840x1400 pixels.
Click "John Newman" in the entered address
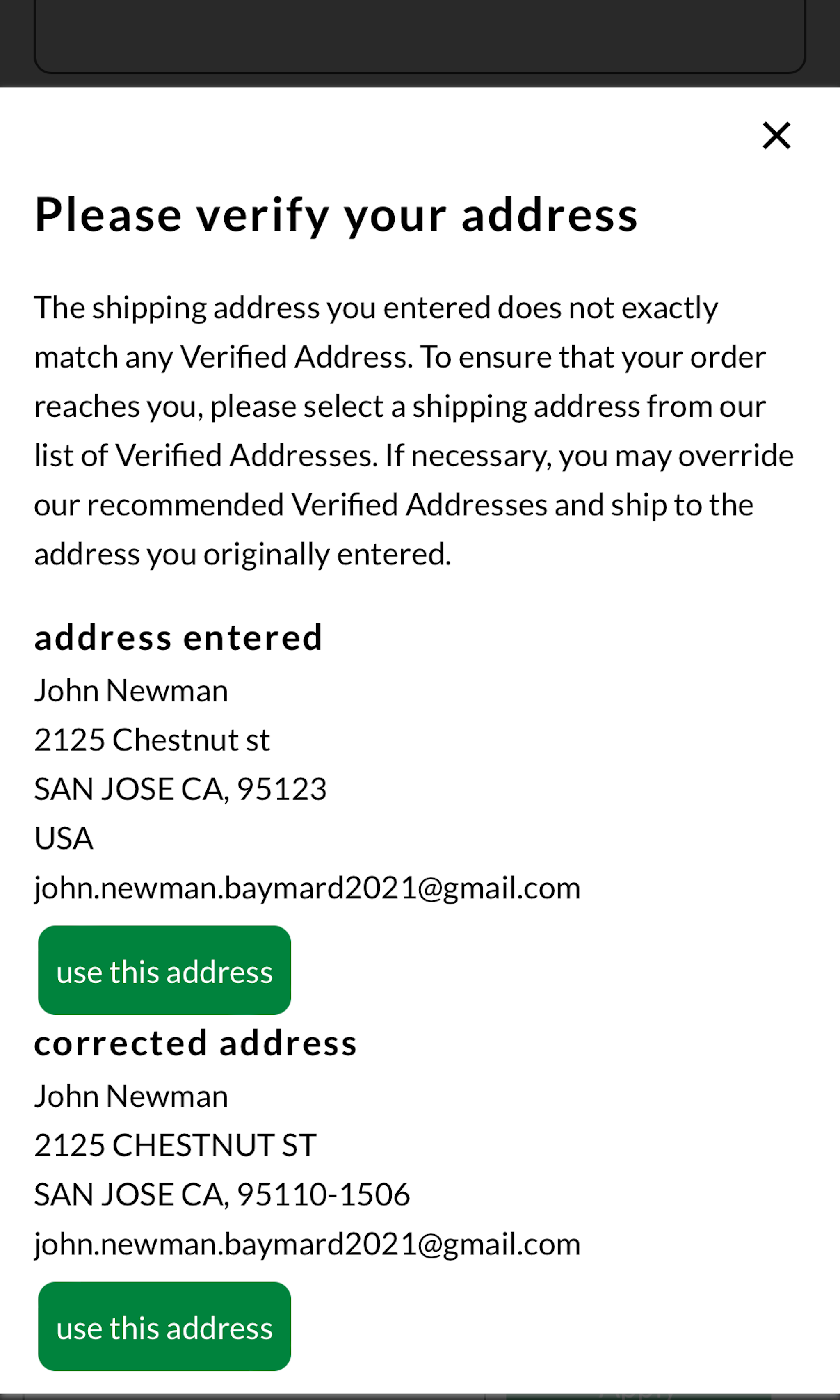131,690
